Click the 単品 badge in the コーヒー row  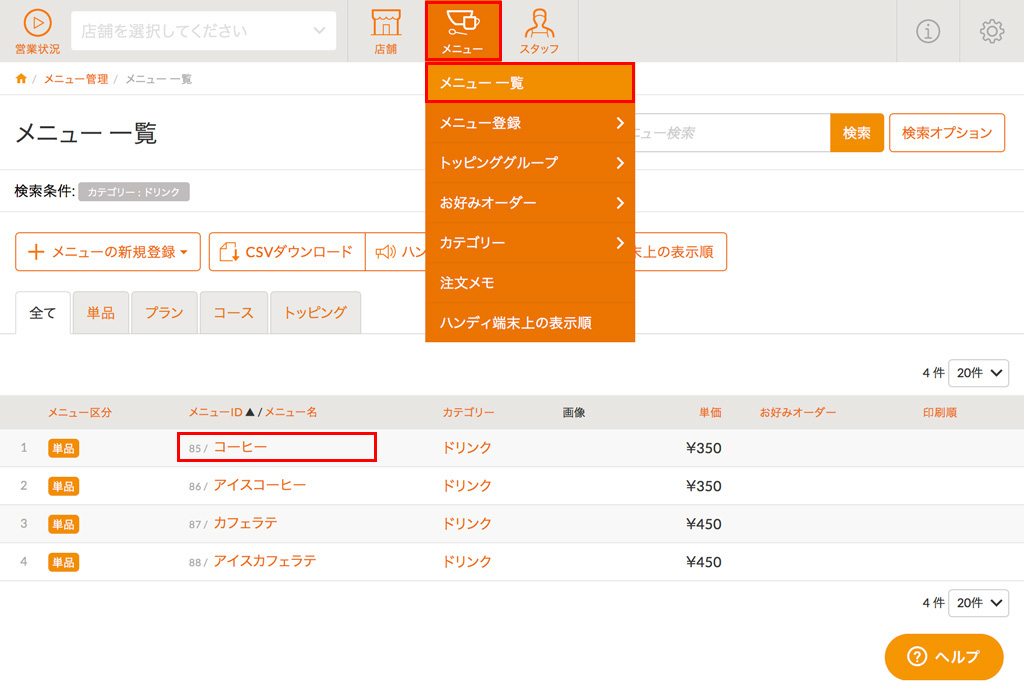click(63, 449)
